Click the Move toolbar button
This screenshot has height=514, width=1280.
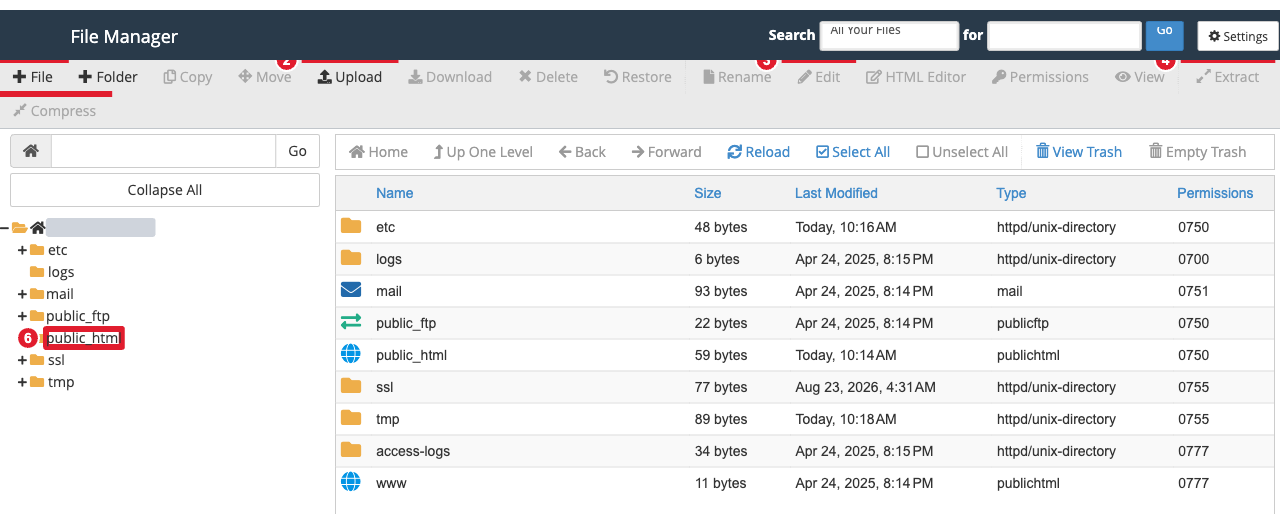pos(265,77)
